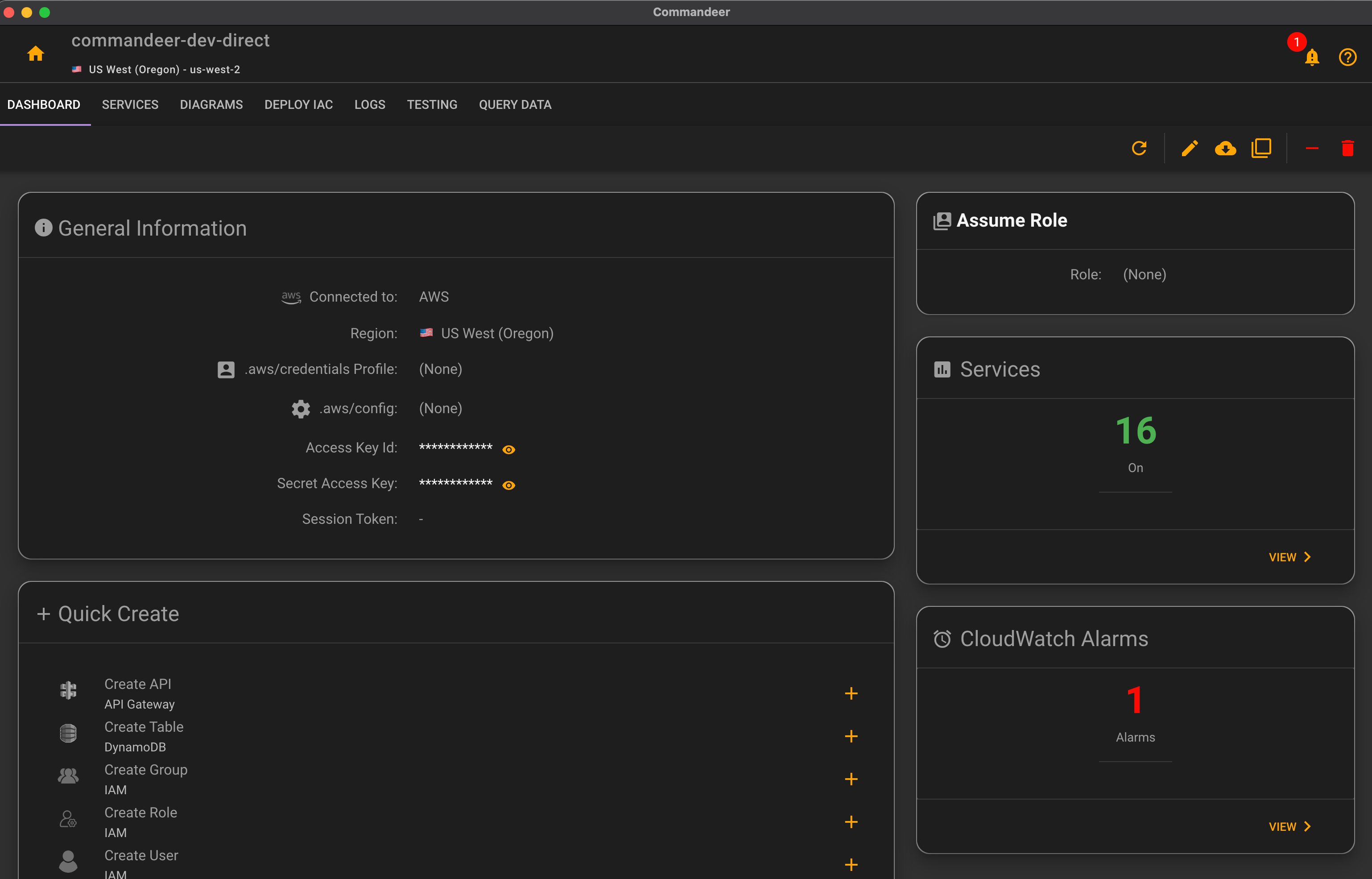
Task: Click the Role (None) value
Action: pyautogui.click(x=1145, y=274)
